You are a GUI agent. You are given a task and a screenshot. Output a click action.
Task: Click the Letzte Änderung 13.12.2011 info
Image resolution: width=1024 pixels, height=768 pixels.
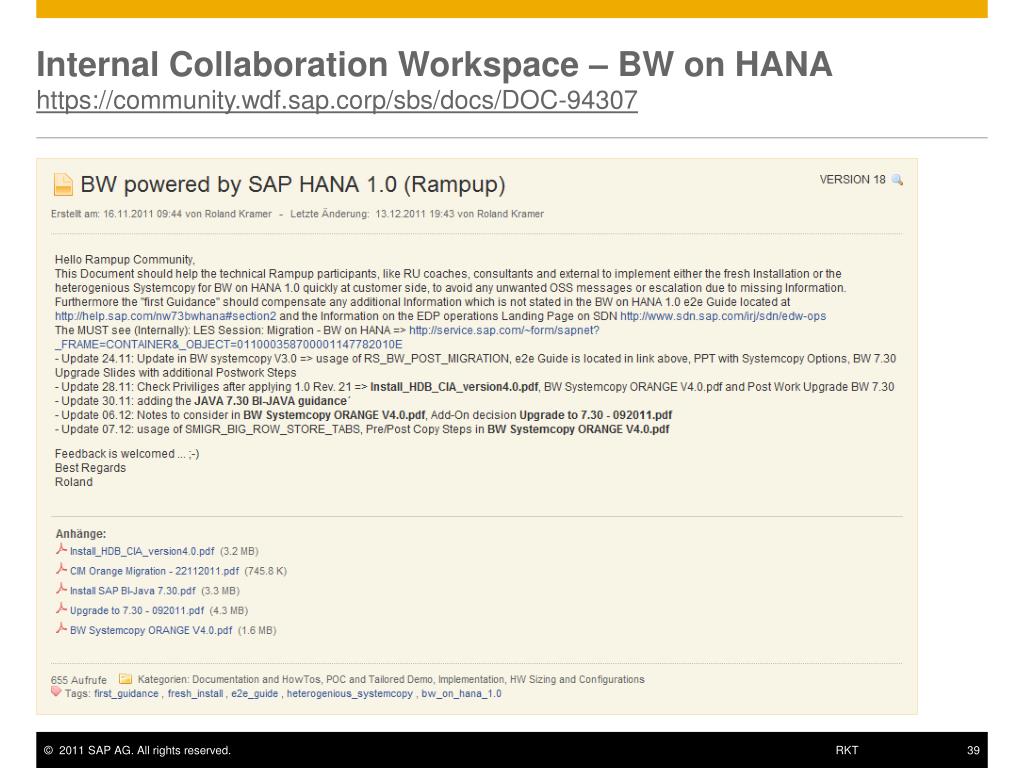[x=417, y=214]
